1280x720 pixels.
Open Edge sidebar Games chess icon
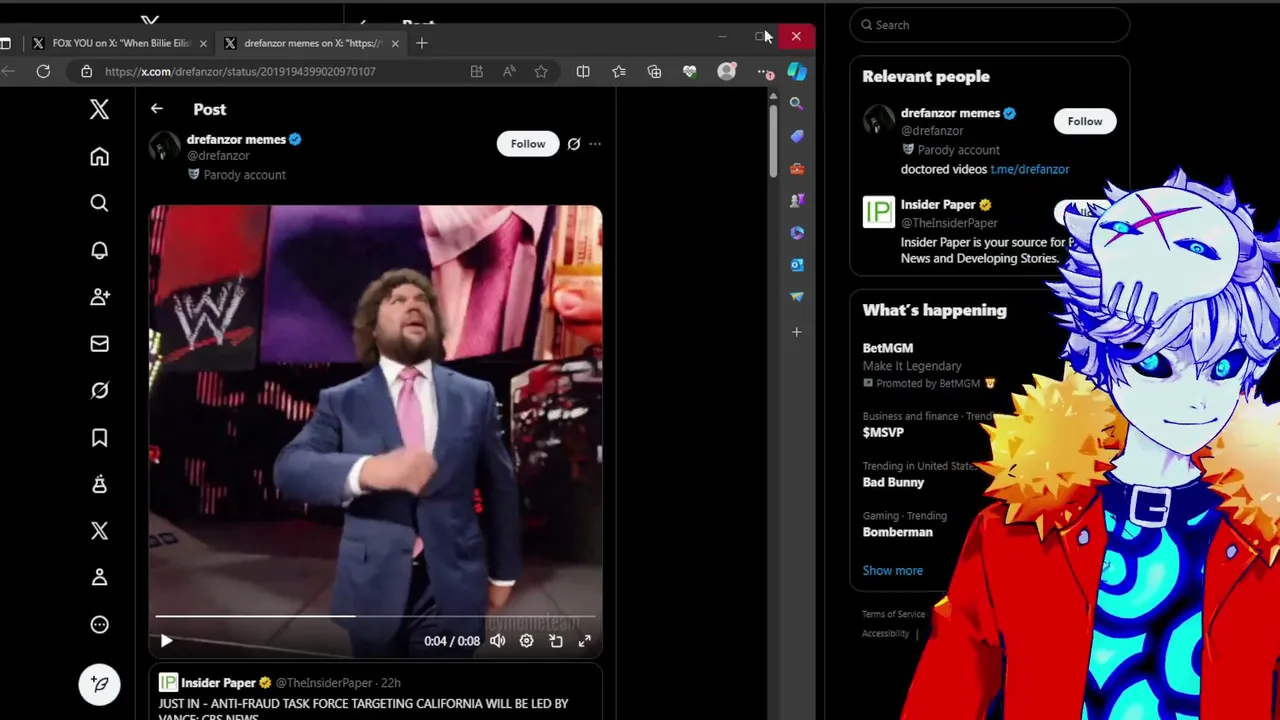click(x=796, y=200)
